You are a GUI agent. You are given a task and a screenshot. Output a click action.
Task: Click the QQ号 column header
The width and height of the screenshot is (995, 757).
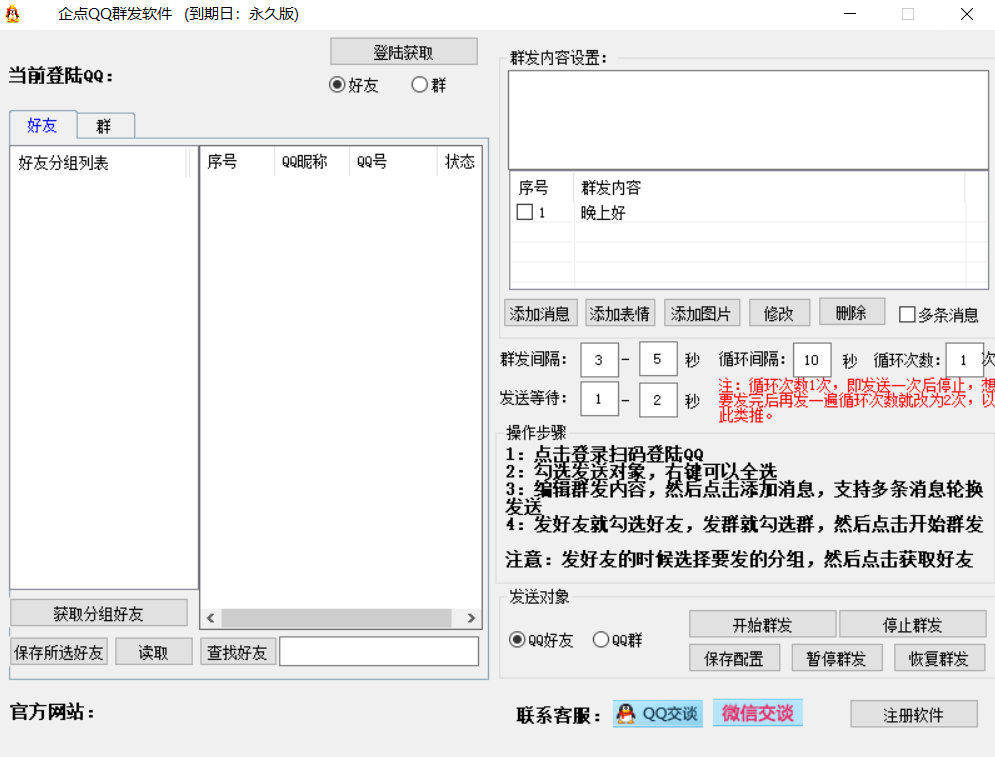pyautogui.click(x=393, y=162)
